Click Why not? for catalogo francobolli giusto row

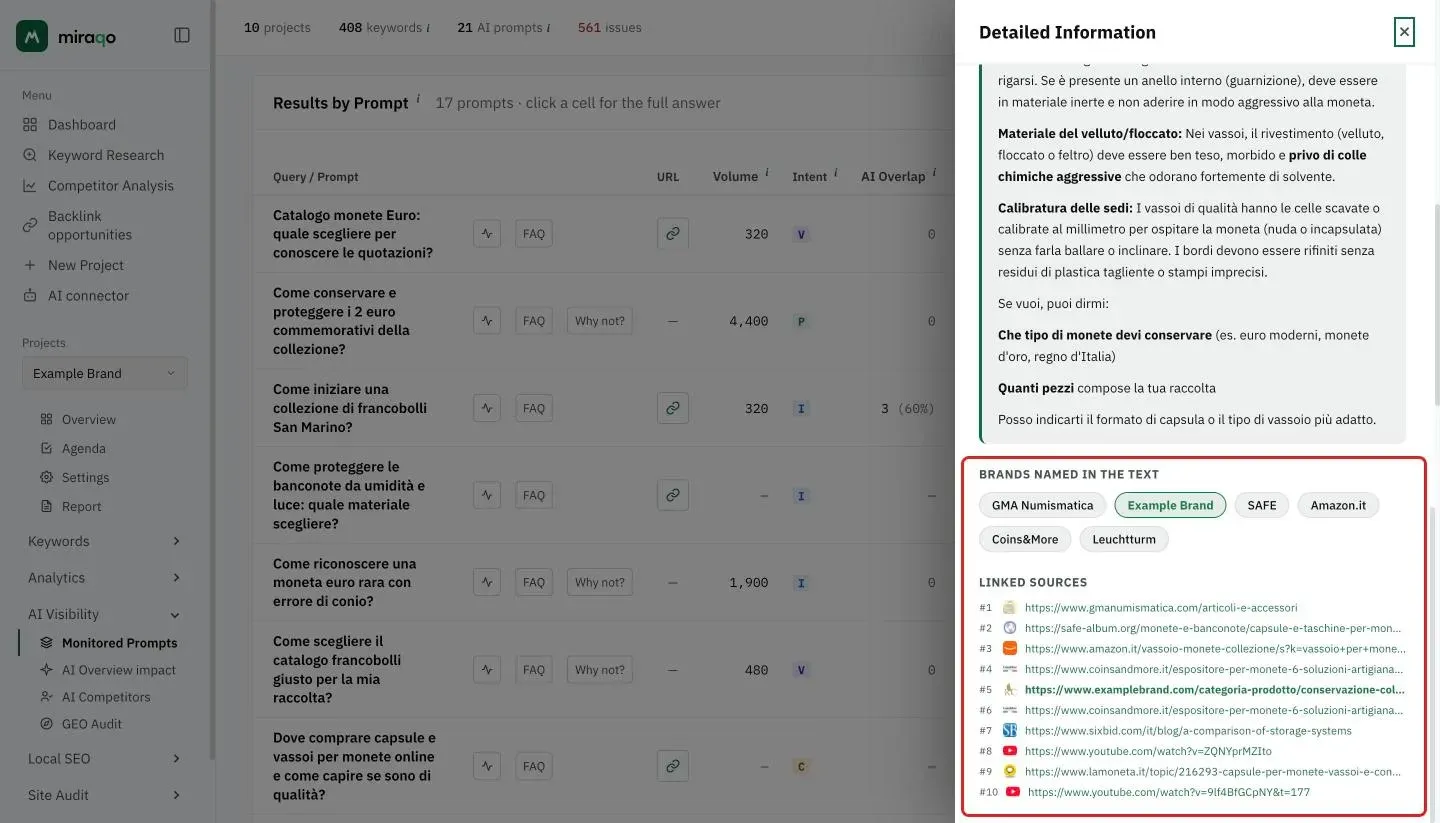(600, 670)
